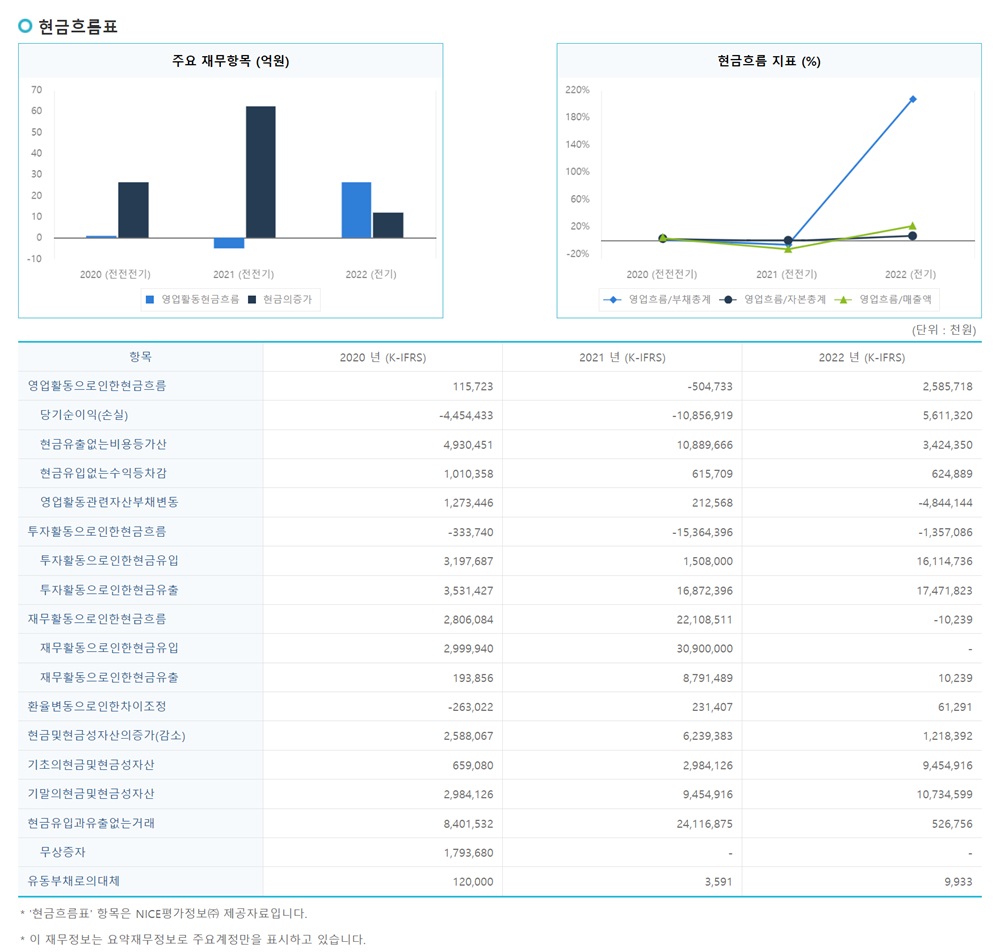Click the 2022 현금의증가 dark bar
The width and height of the screenshot is (1000, 952).
click(x=388, y=225)
